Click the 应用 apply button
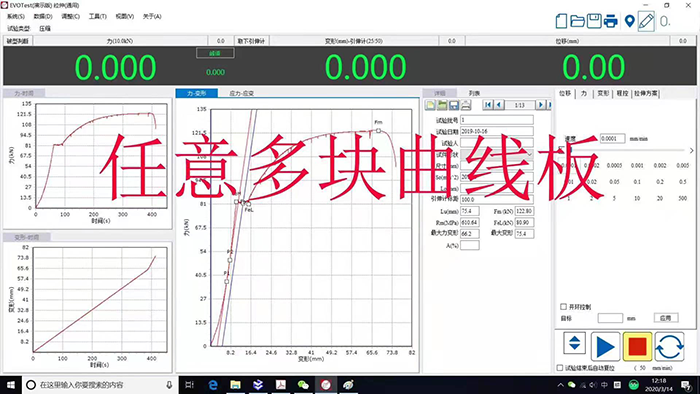Image resolution: width=700 pixels, height=394 pixels. [666, 318]
